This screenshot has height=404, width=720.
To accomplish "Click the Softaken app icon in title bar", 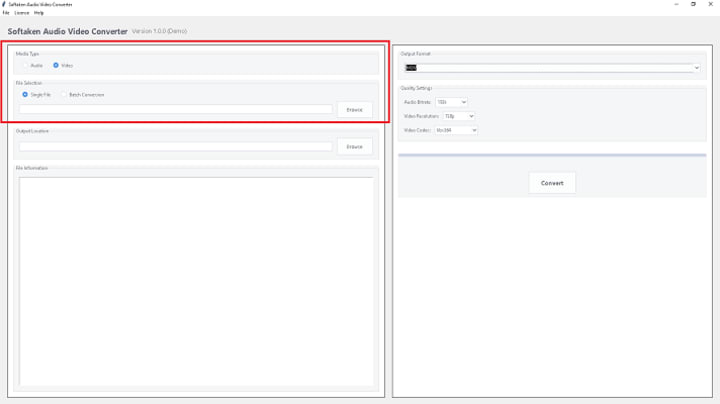I will tap(4, 4).
